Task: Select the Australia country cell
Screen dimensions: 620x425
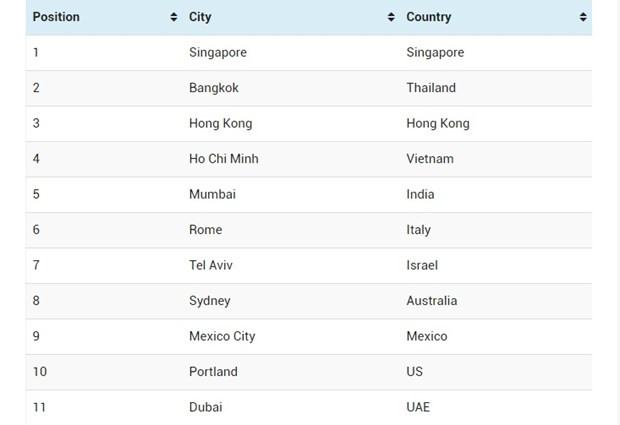Action: click(x=432, y=301)
